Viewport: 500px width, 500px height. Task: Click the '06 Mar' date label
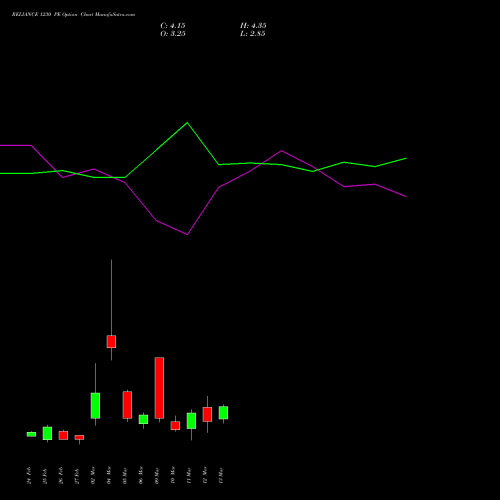[x=141, y=475]
